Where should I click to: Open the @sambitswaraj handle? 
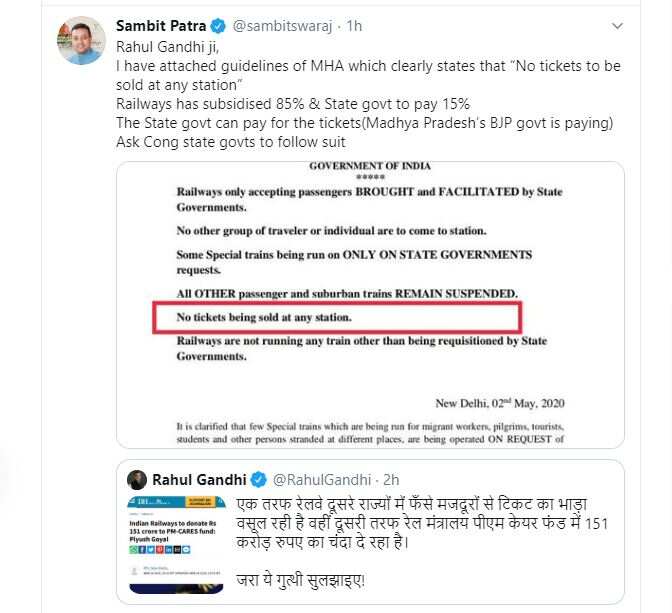[x=282, y=26]
